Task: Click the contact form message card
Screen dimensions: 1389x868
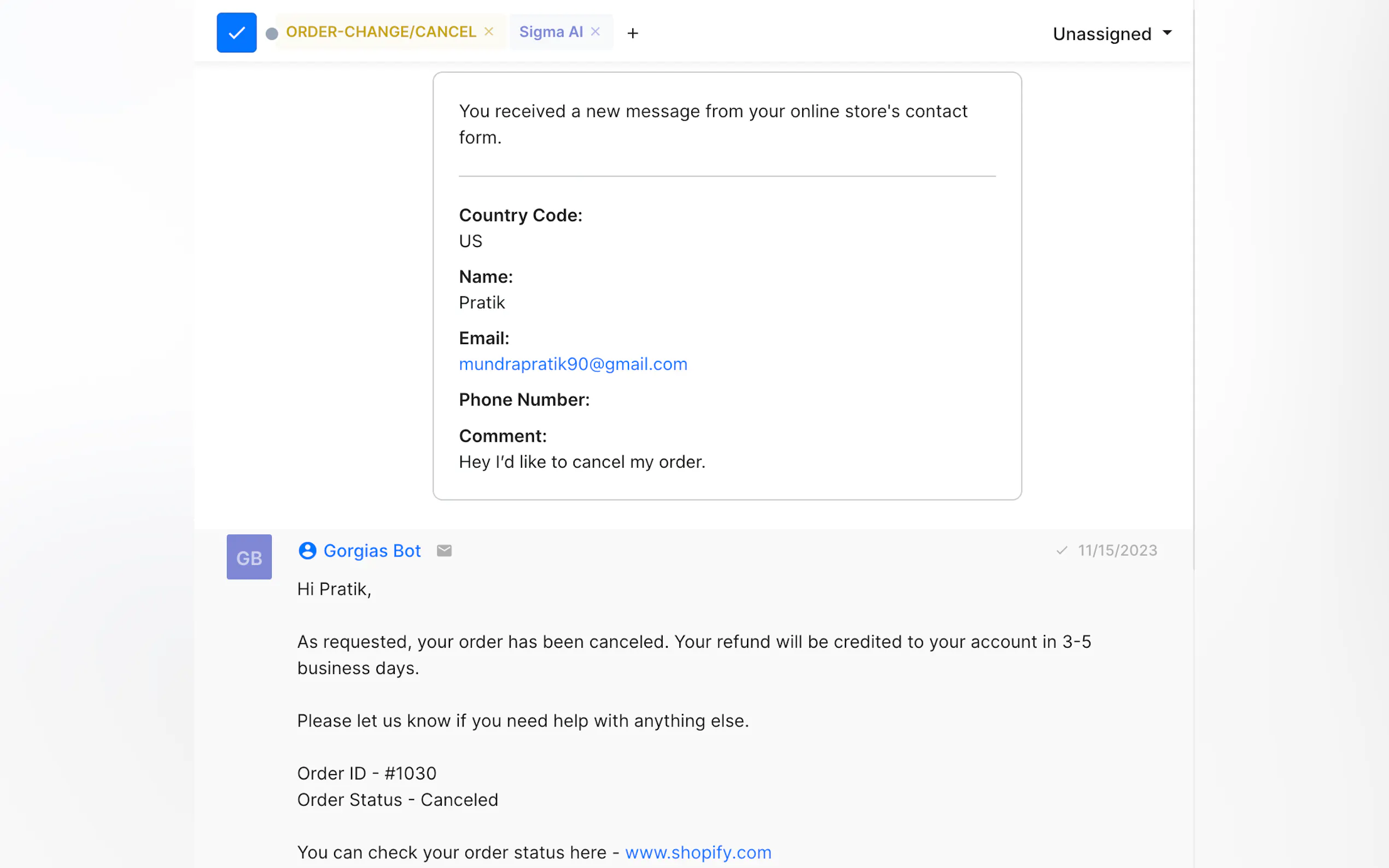Action: pyautogui.click(x=727, y=286)
